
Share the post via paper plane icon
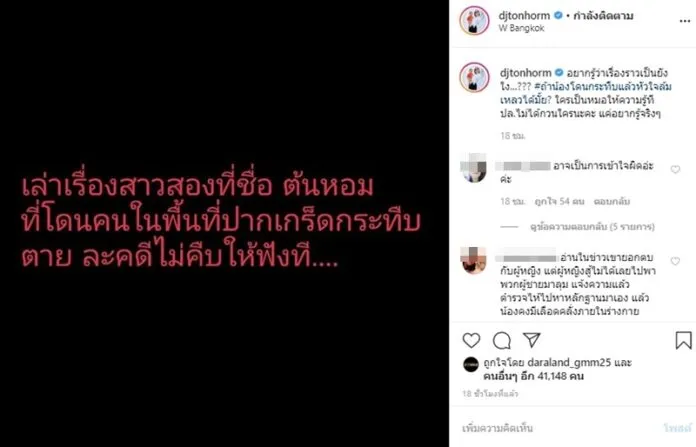(x=531, y=340)
